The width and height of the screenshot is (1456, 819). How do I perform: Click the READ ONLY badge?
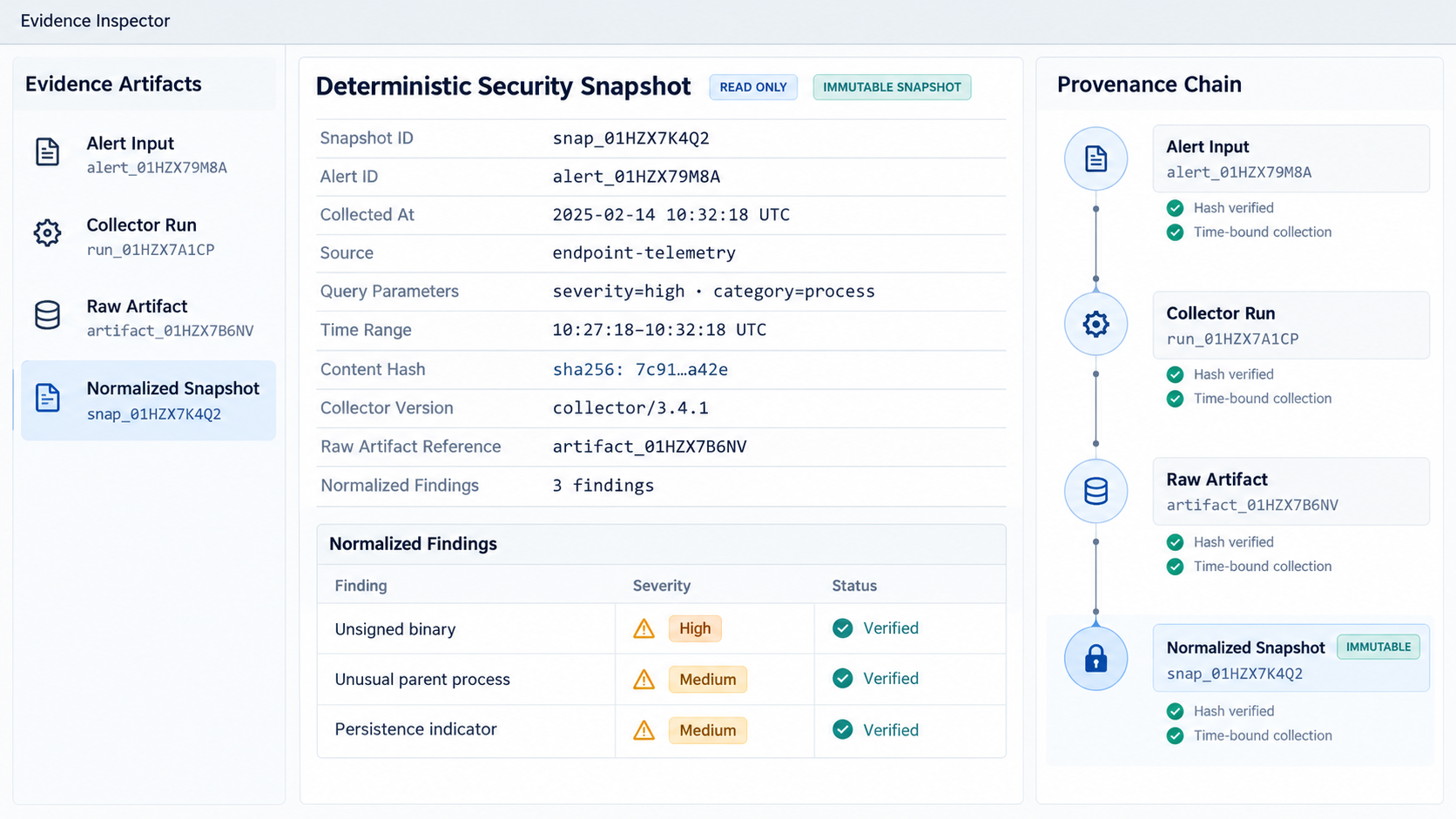[753, 87]
